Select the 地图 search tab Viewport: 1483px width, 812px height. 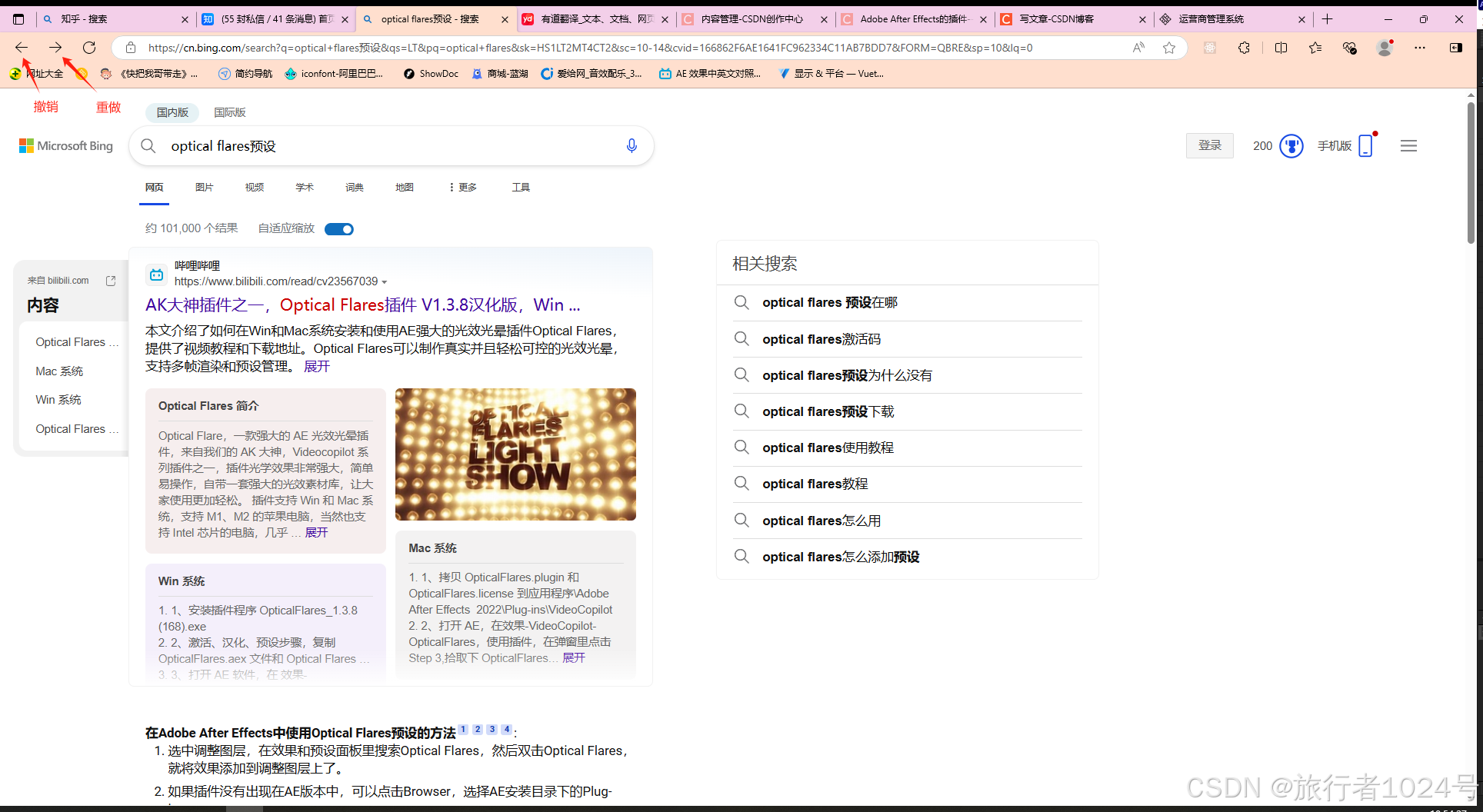click(x=405, y=188)
